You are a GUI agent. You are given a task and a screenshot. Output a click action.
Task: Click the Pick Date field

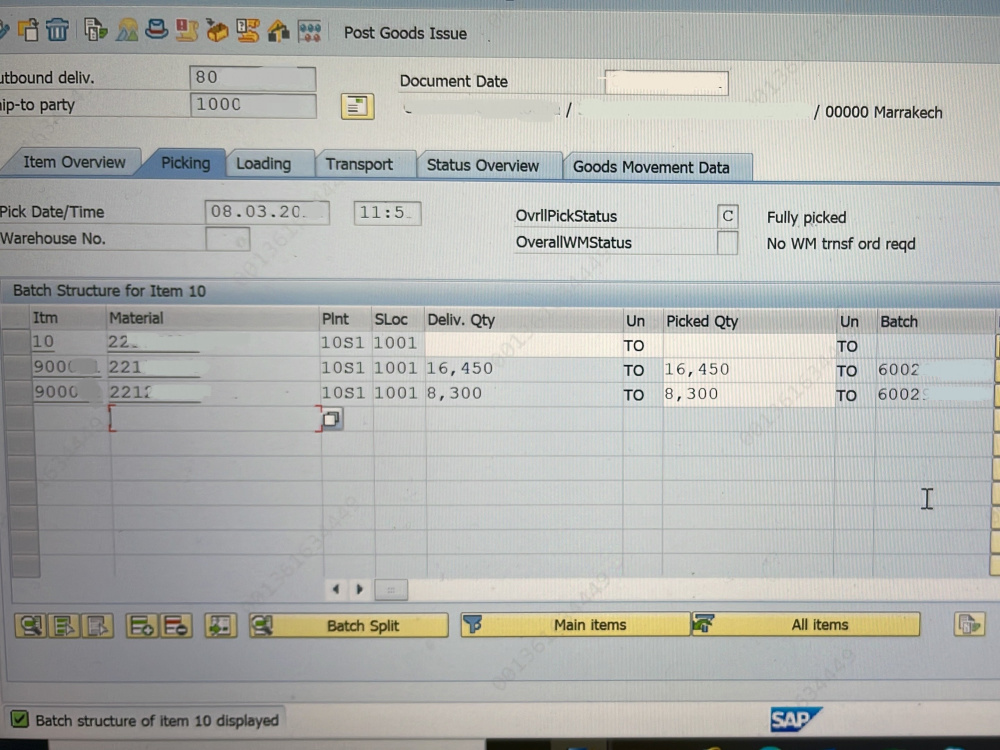click(267, 212)
